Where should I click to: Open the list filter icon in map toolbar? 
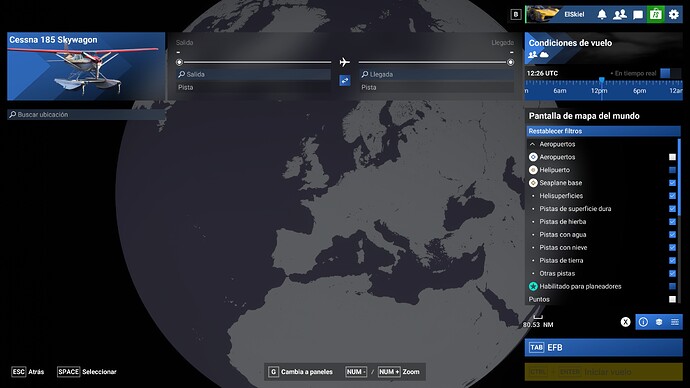pos(675,322)
